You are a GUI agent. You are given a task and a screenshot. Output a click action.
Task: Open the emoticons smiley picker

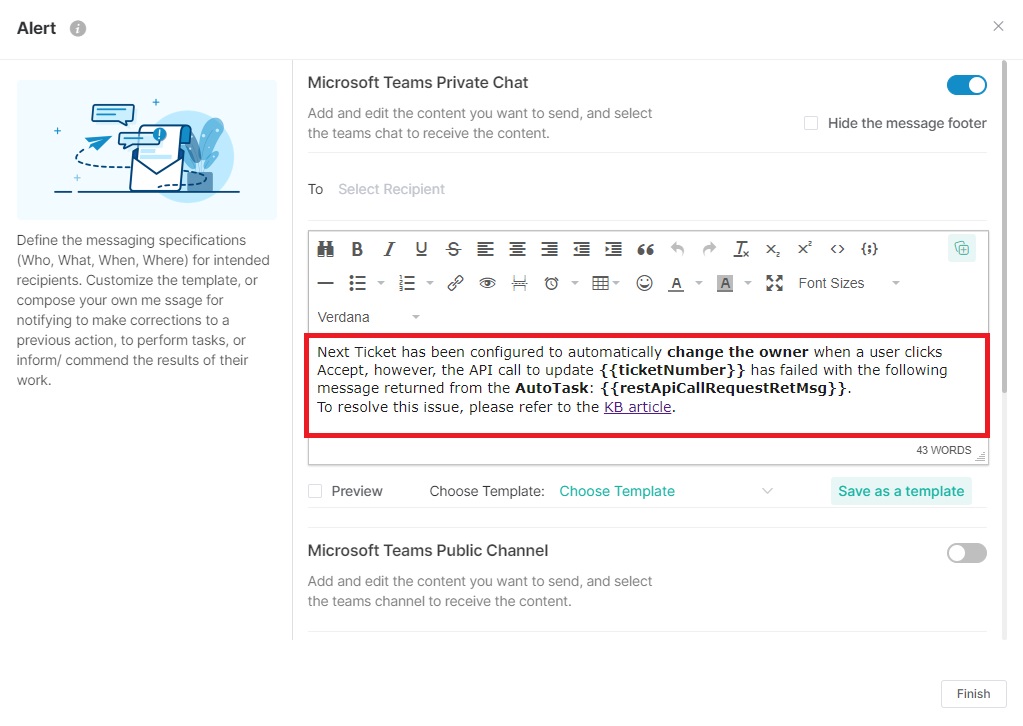(644, 283)
